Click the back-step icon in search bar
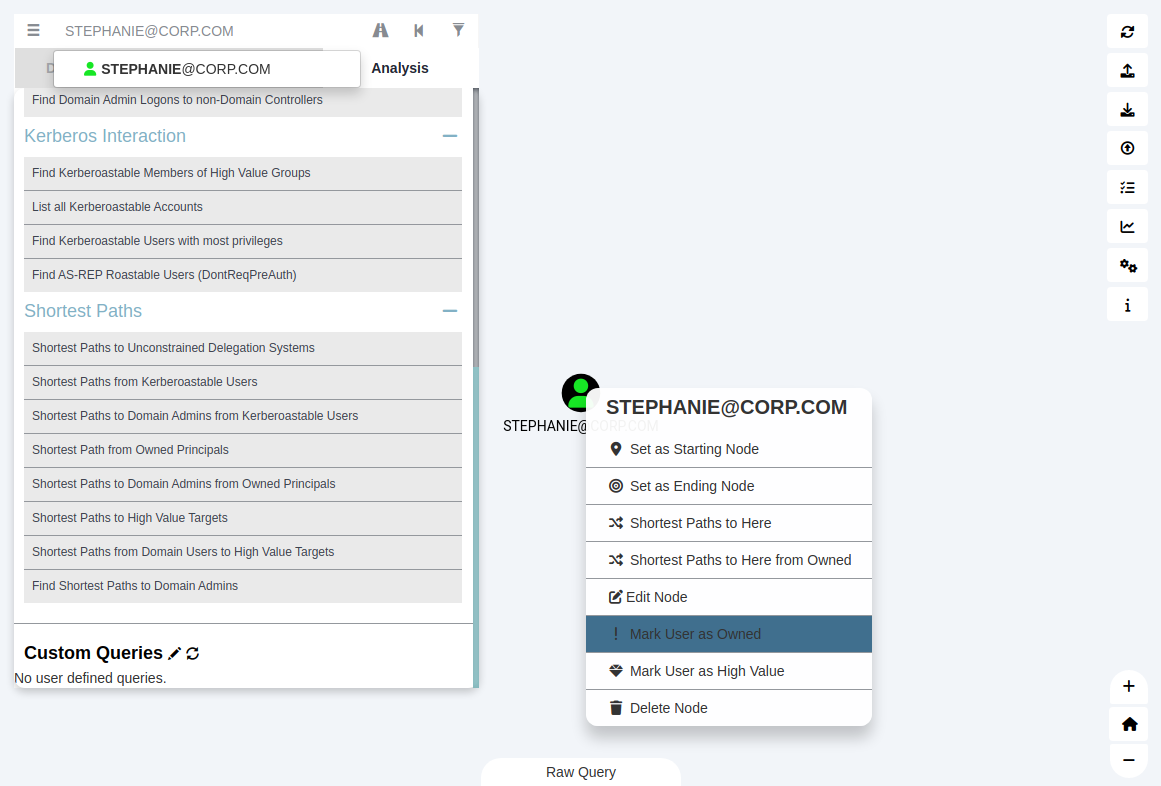This screenshot has width=1161, height=786. click(x=419, y=31)
